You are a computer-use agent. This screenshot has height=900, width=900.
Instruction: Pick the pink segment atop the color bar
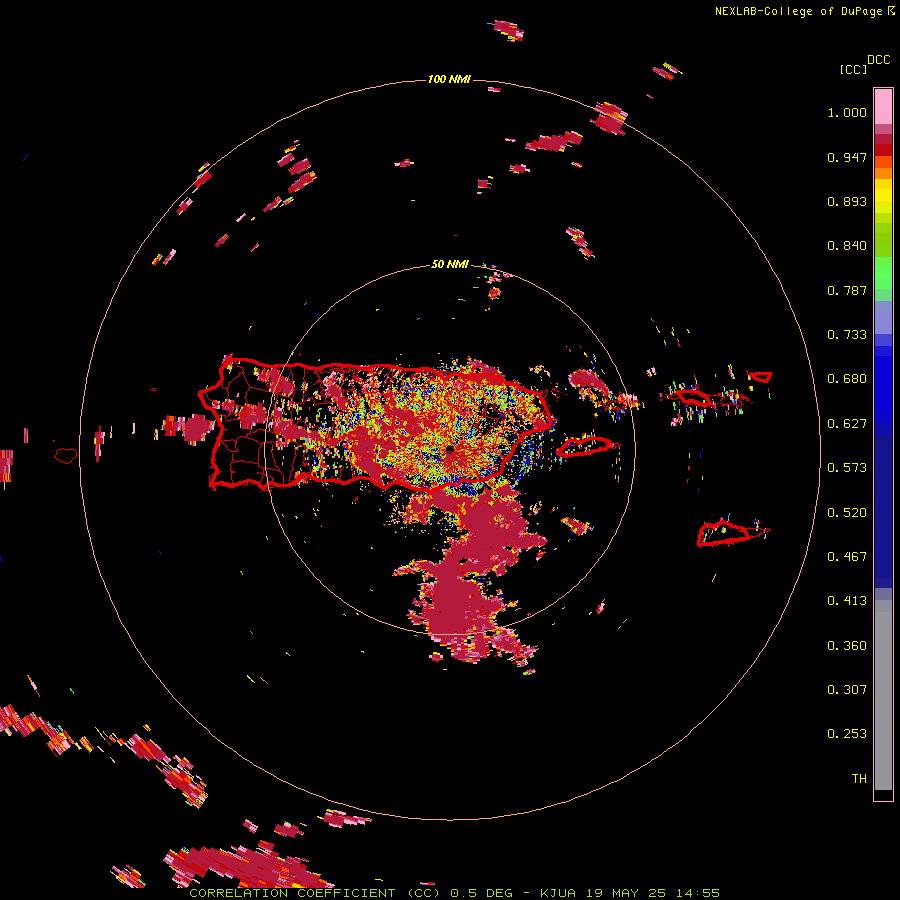(x=883, y=106)
